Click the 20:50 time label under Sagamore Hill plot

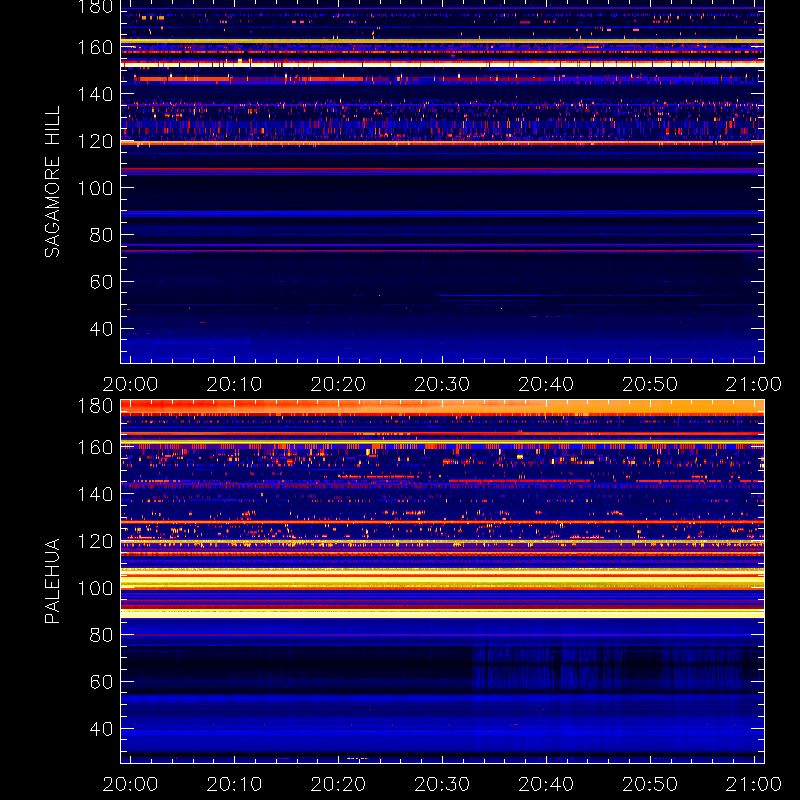pyautogui.click(x=650, y=384)
